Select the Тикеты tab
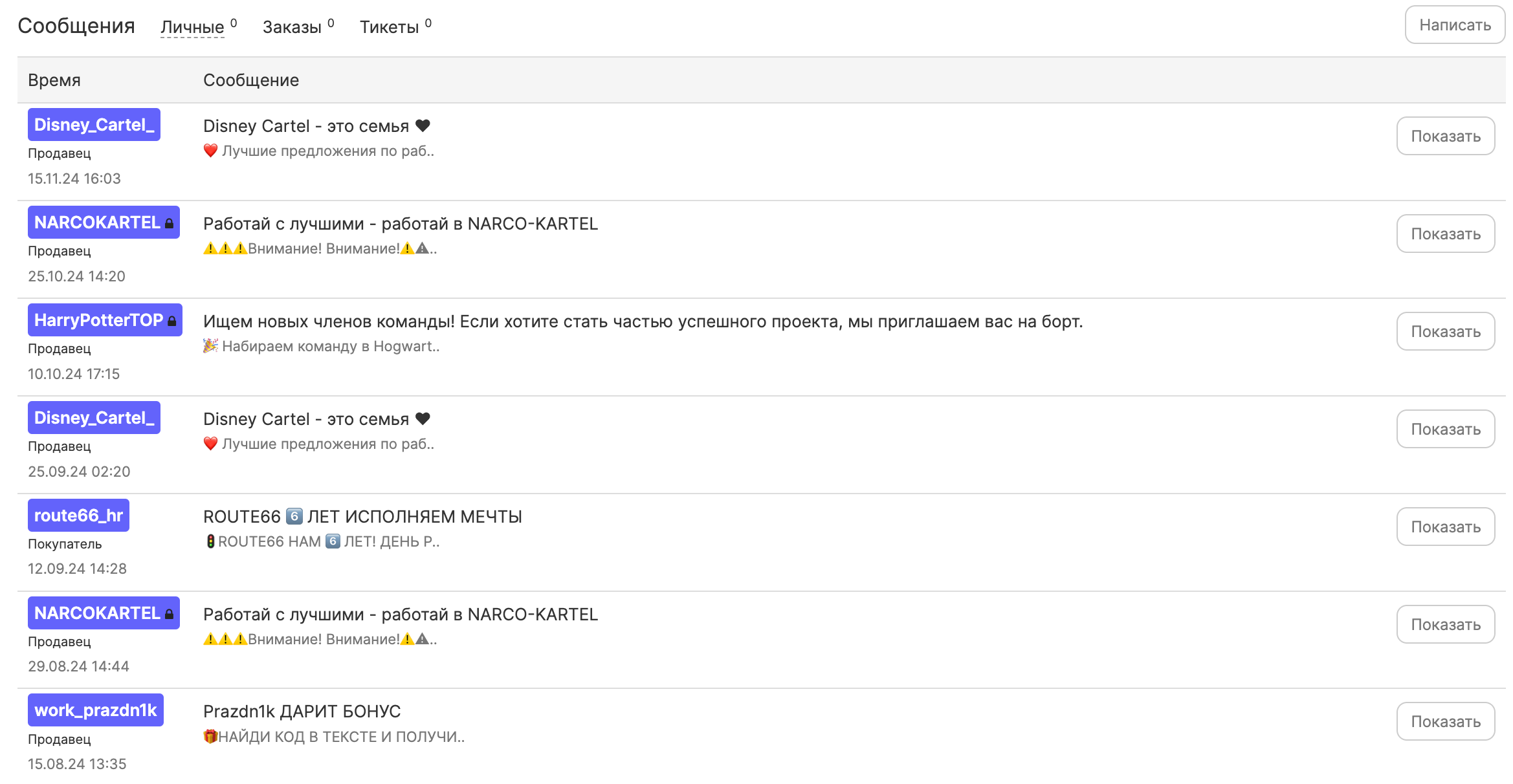The image size is (1513, 784). (x=389, y=27)
